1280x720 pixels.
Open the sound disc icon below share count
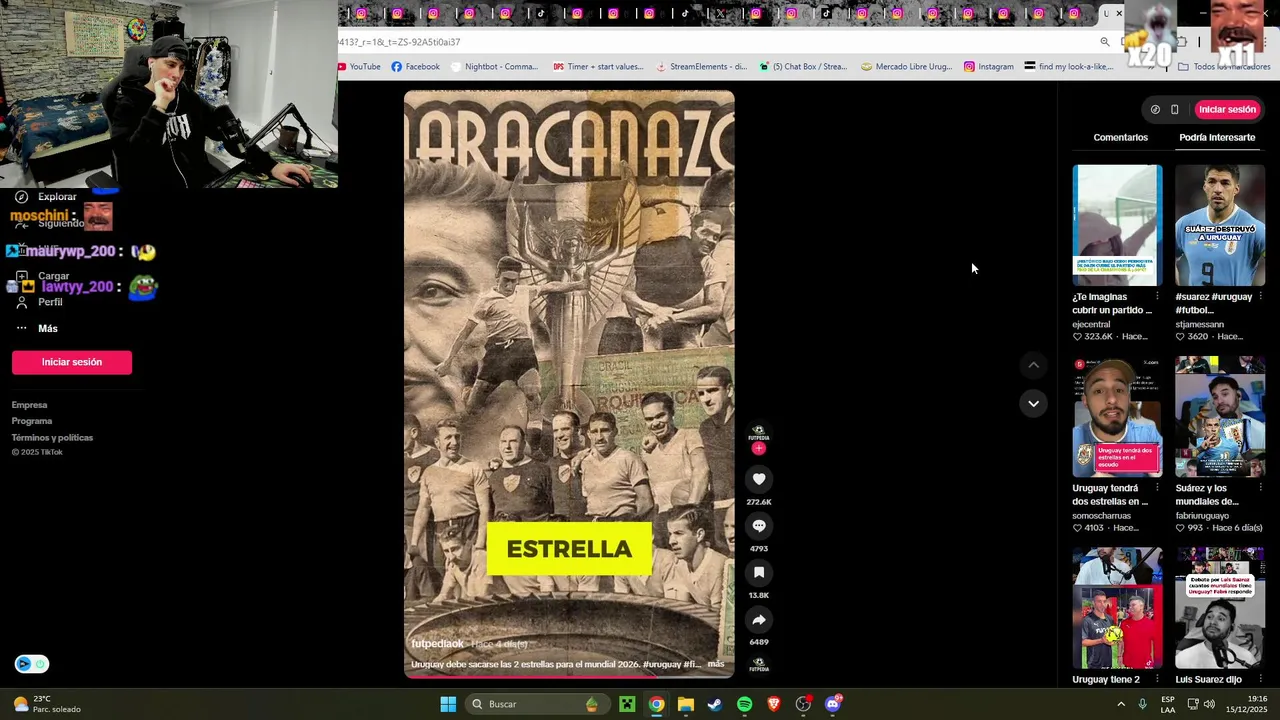tap(759, 664)
